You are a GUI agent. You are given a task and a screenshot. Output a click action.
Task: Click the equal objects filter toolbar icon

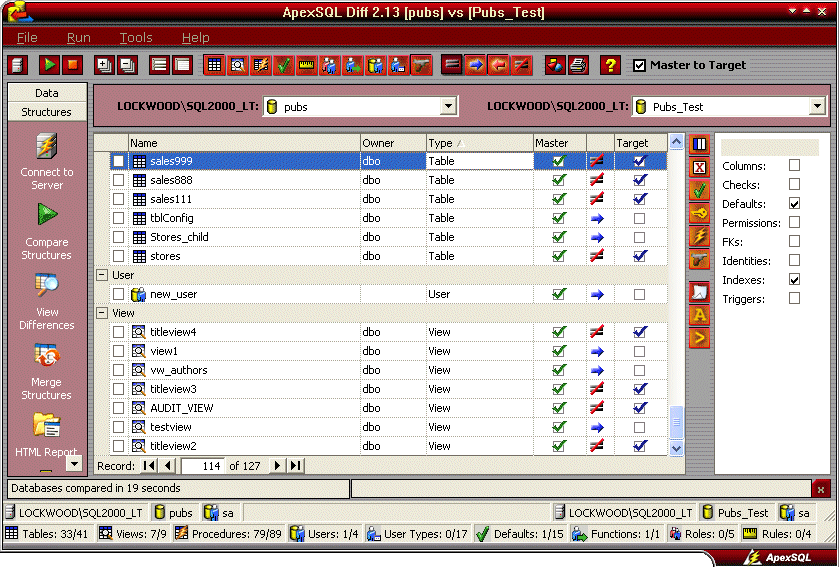click(x=452, y=65)
